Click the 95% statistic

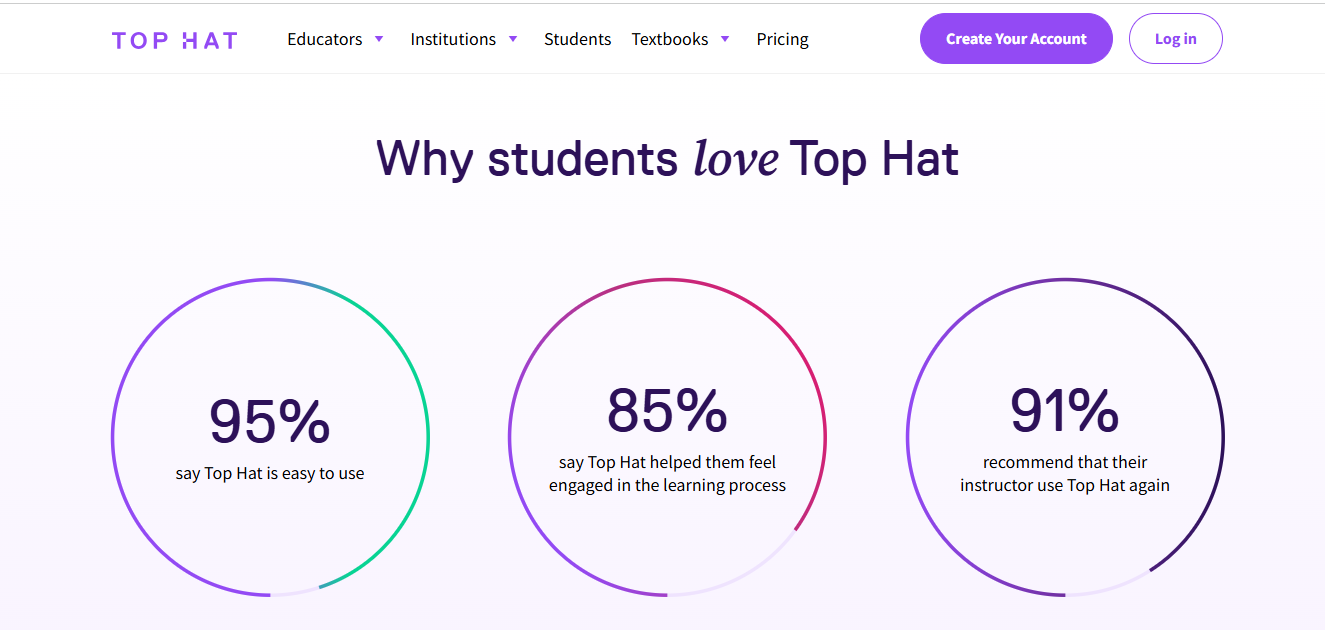(x=270, y=421)
